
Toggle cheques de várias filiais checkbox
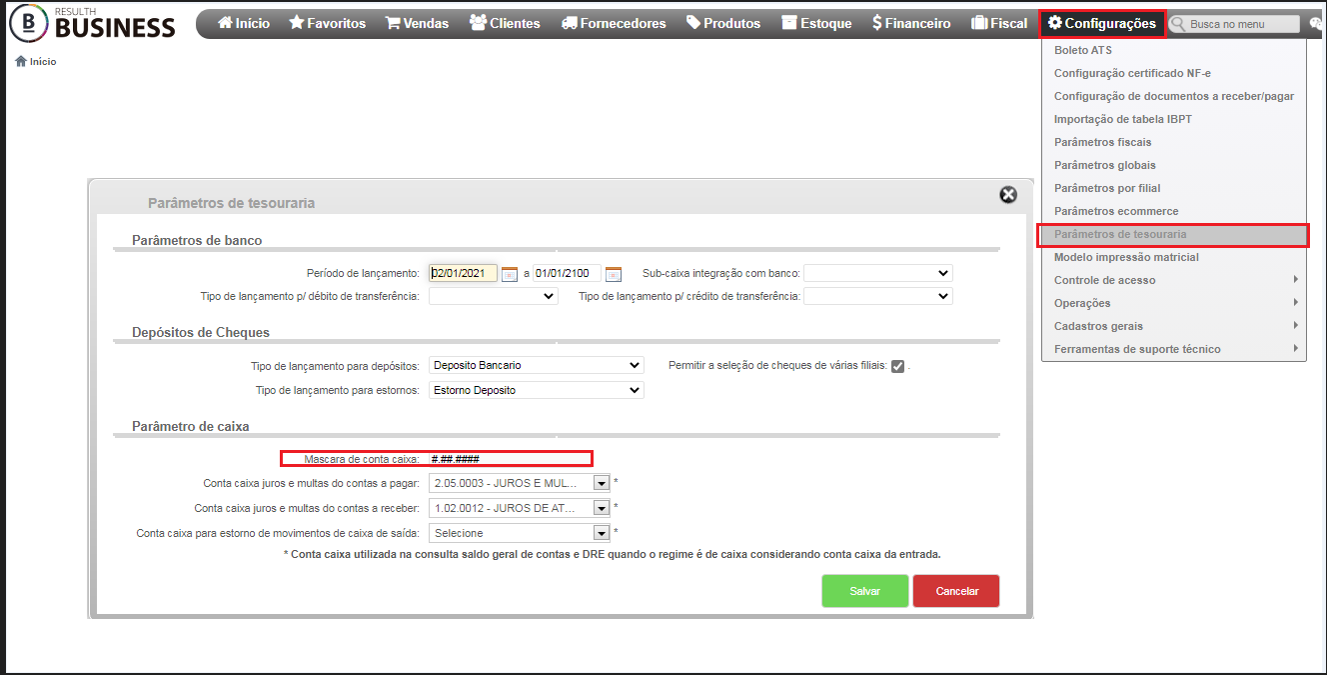(898, 366)
